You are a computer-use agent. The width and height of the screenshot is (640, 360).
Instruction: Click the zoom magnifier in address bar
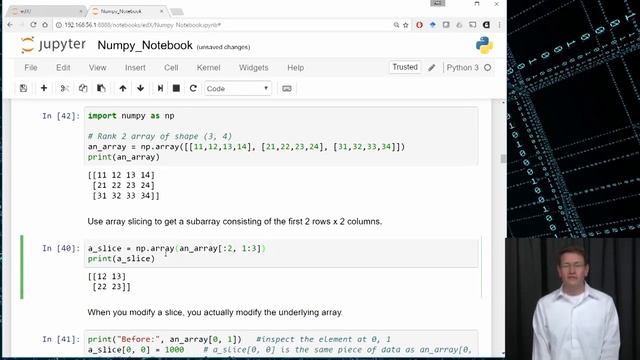click(396, 25)
